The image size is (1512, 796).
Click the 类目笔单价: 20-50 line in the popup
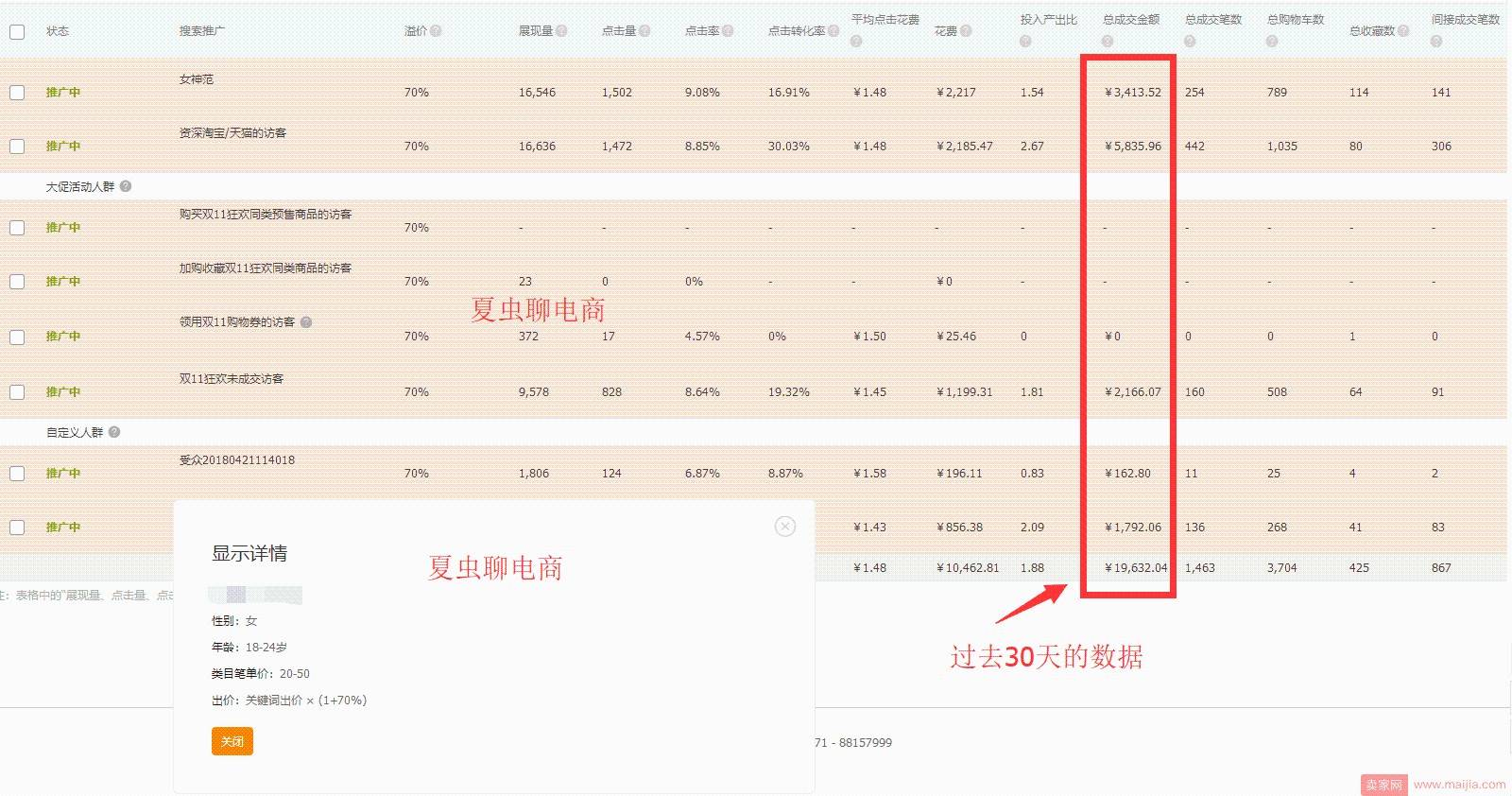pyautogui.click(x=261, y=674)
